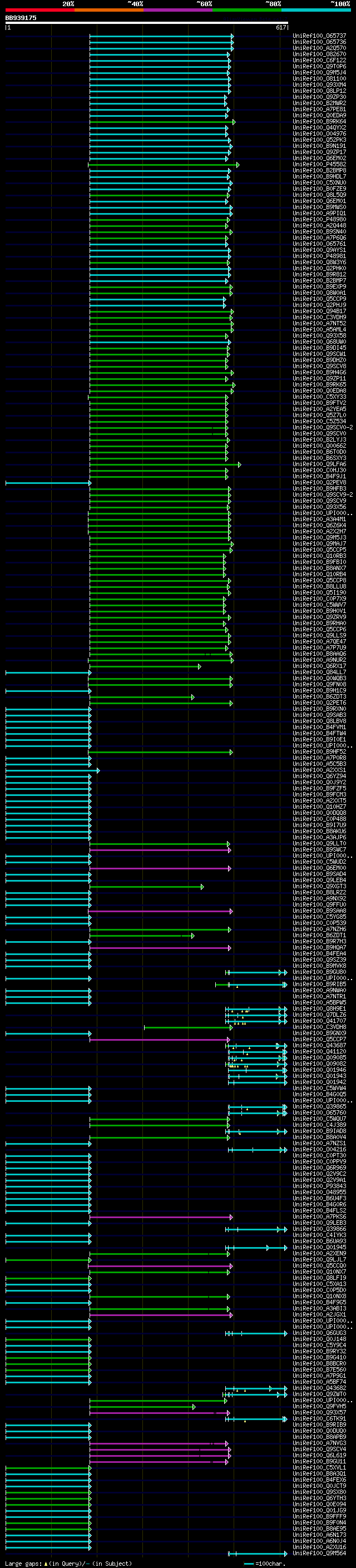Select the UniRef100_Q9LLT0 label
Screen dimensions: 356x1568
[319, 844]
